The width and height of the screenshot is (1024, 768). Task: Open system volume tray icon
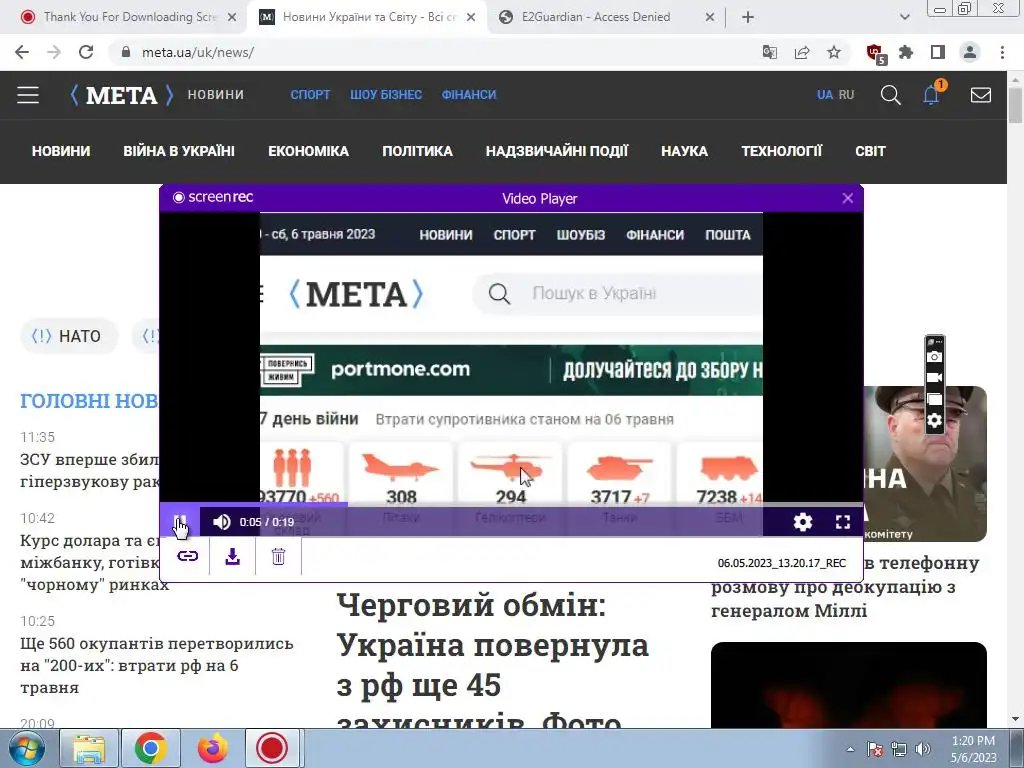coord(923,749)
